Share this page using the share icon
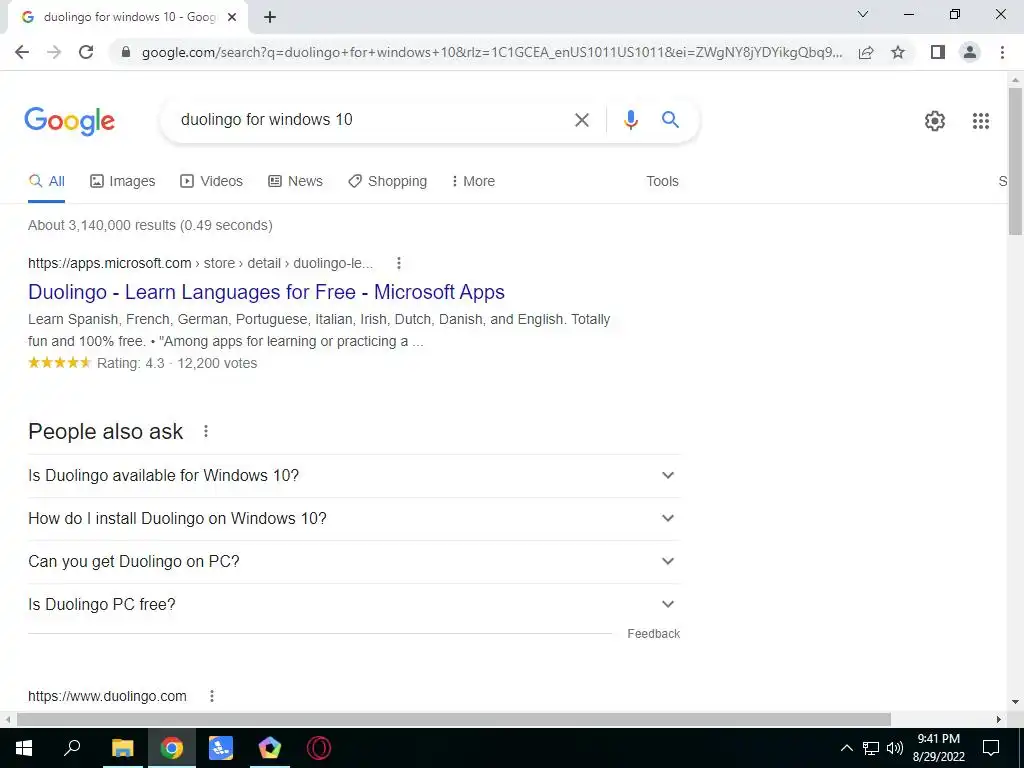Screen dimensions: 1024x768 [866, 52]
